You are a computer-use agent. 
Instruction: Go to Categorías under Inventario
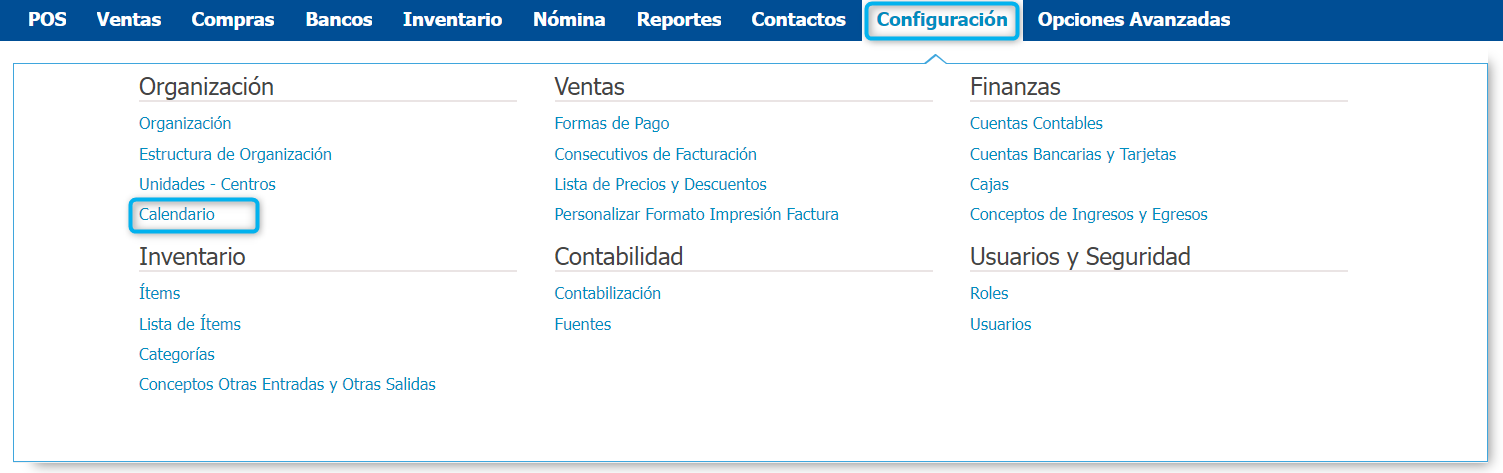tap(177, 354)
